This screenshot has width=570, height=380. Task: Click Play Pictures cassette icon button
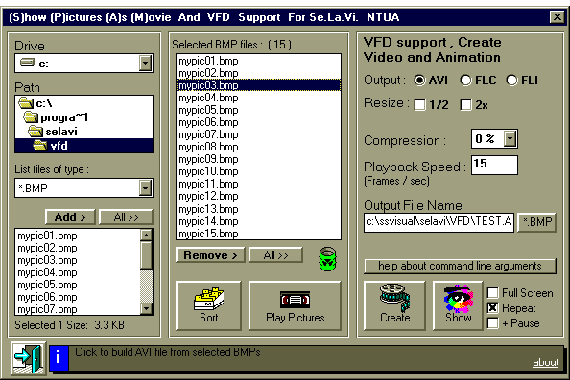coord(295,305)
